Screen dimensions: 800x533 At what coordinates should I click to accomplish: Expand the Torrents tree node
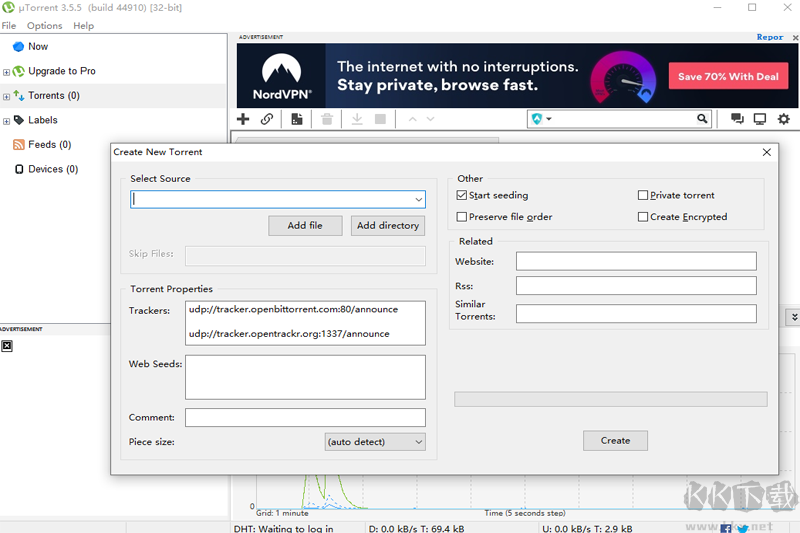[x=6, y=96]
